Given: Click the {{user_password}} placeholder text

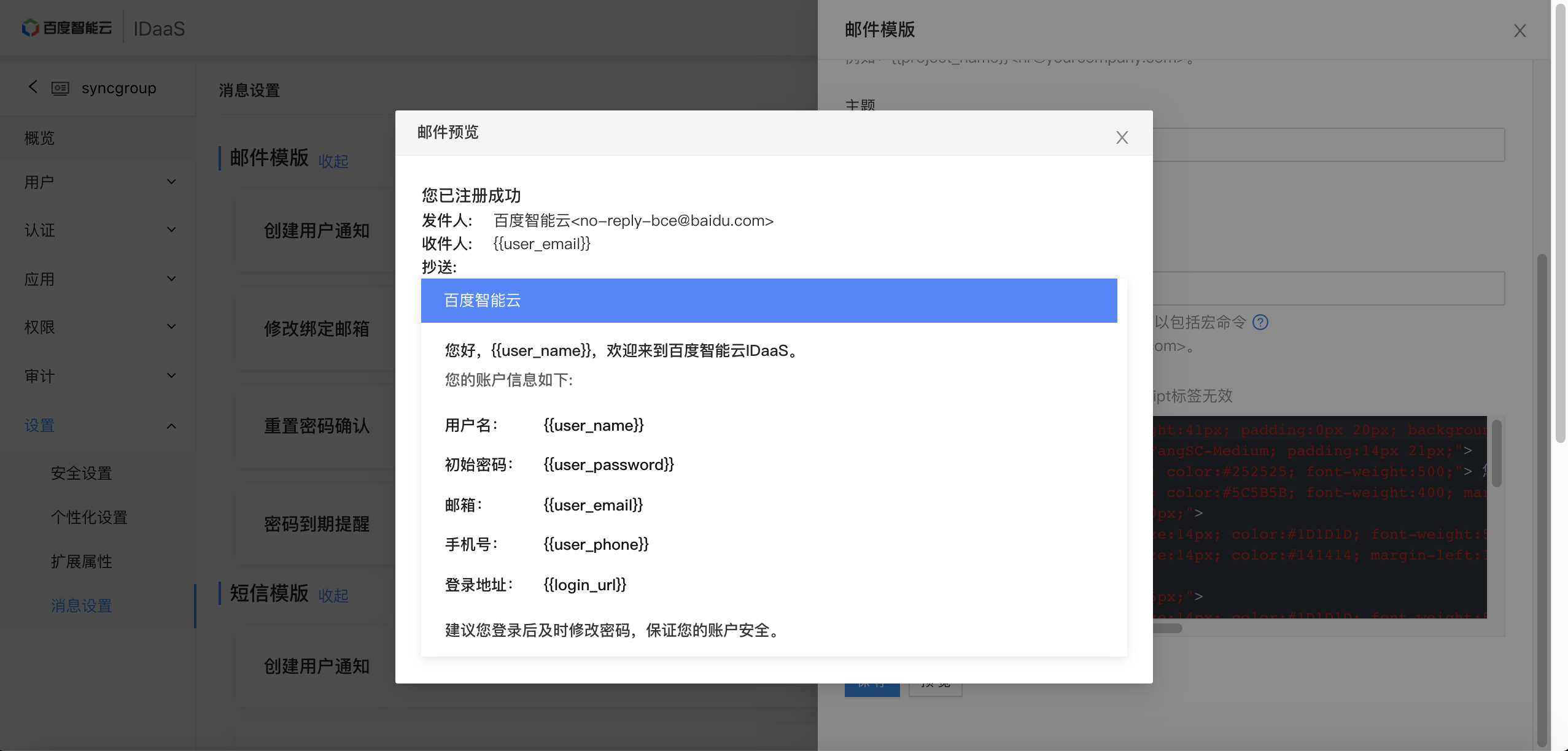Looking at the screenshot, I should [608, 464].
